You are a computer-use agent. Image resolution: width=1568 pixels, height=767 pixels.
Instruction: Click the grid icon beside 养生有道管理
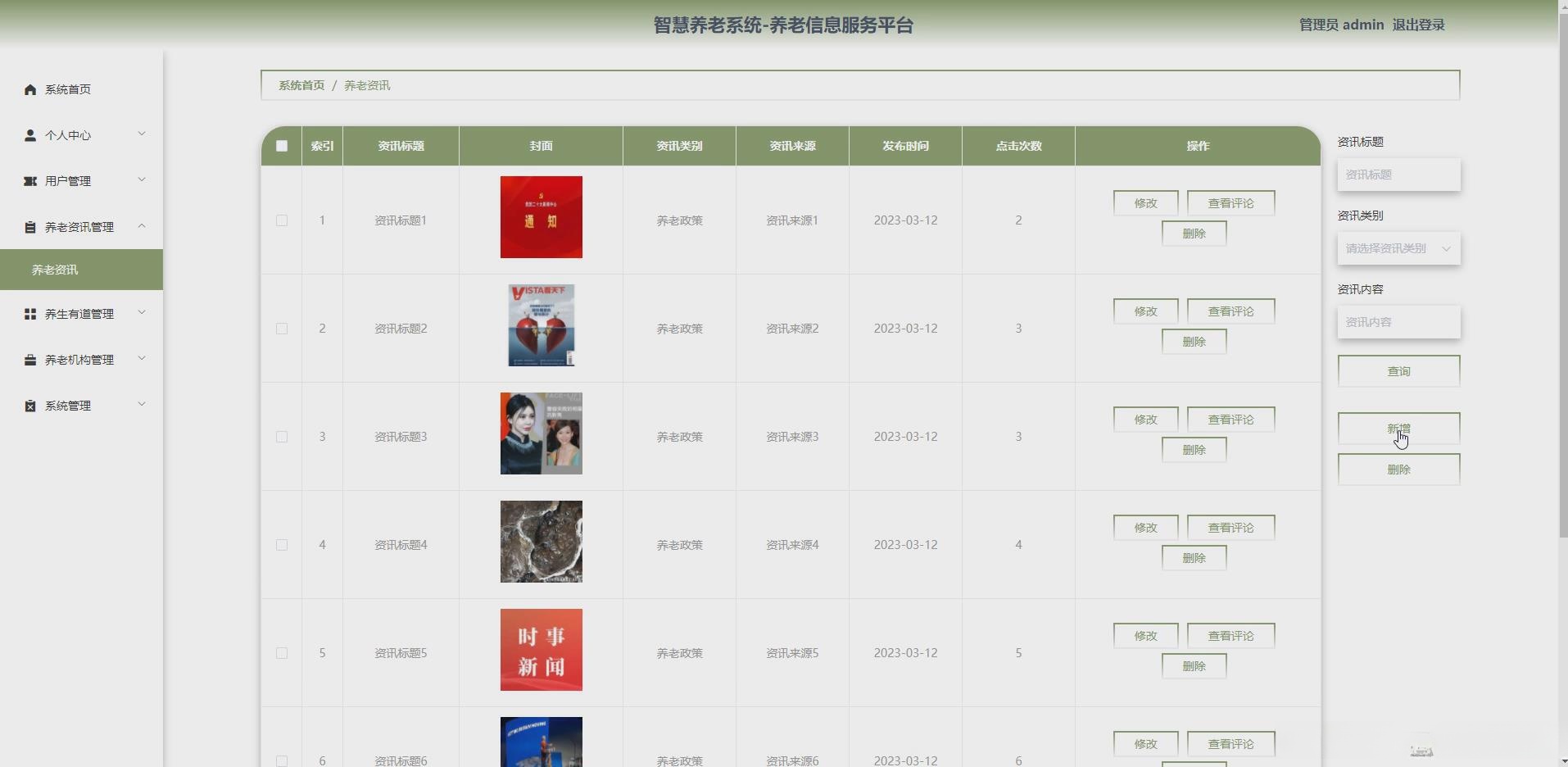tap(30, 314)
